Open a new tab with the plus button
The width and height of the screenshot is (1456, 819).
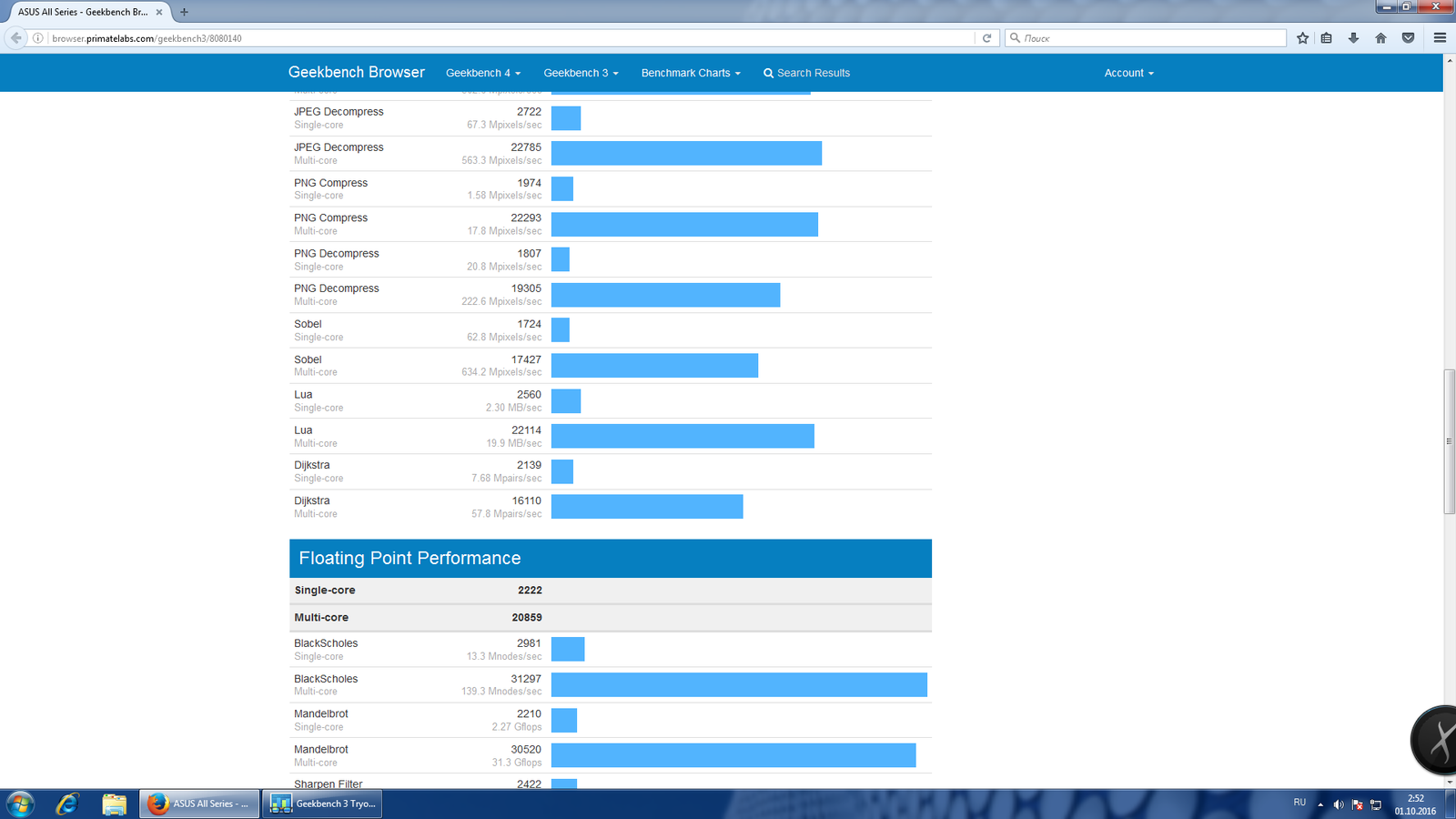coord(184,12)
